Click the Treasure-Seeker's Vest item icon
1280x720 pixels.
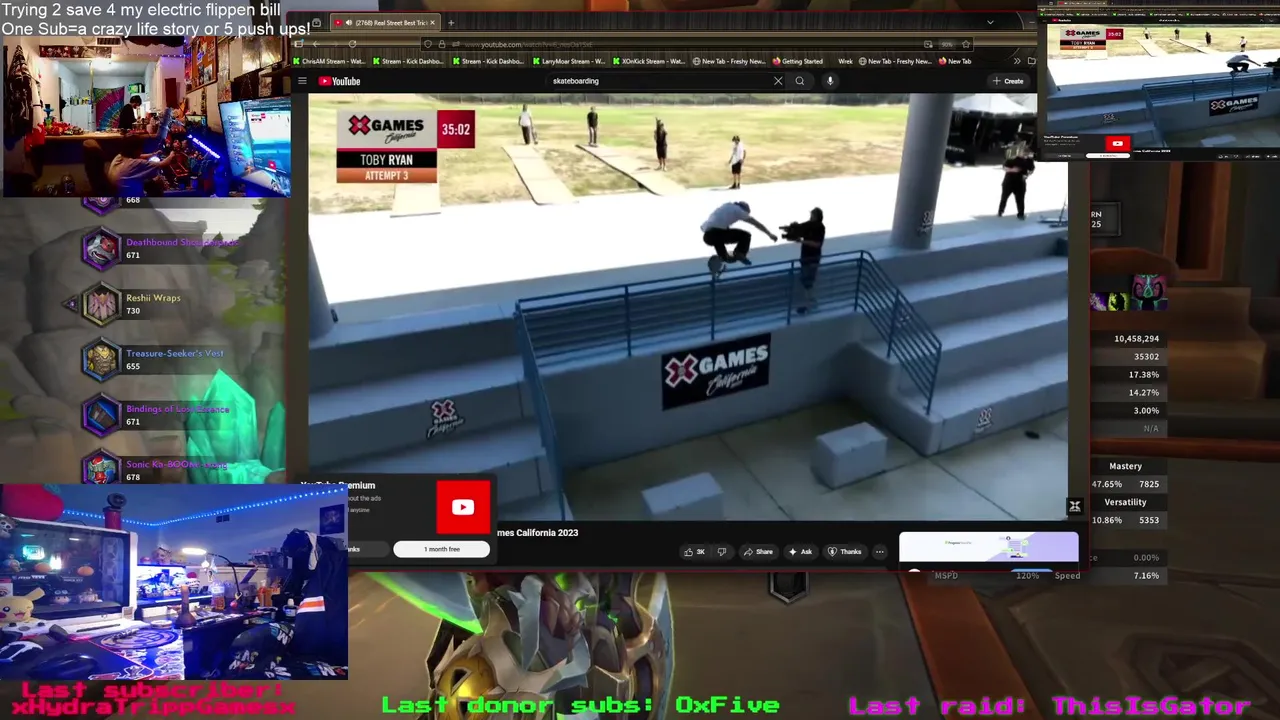pos(101,360)
